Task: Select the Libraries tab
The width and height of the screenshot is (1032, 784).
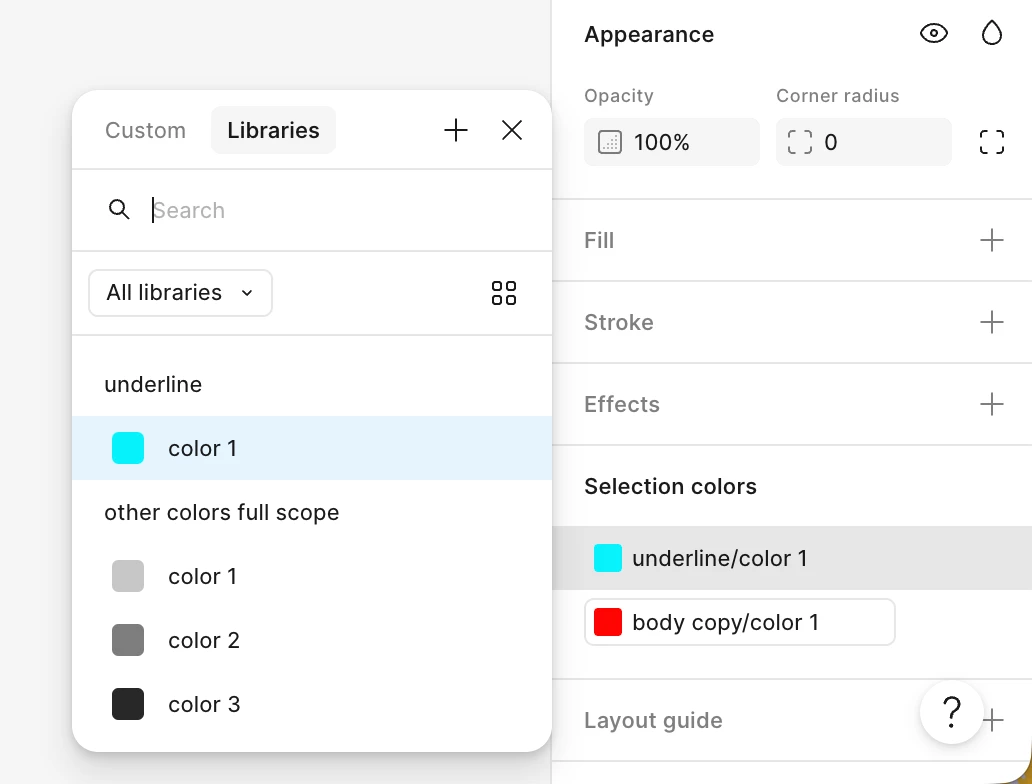Action: pos(273,130)
